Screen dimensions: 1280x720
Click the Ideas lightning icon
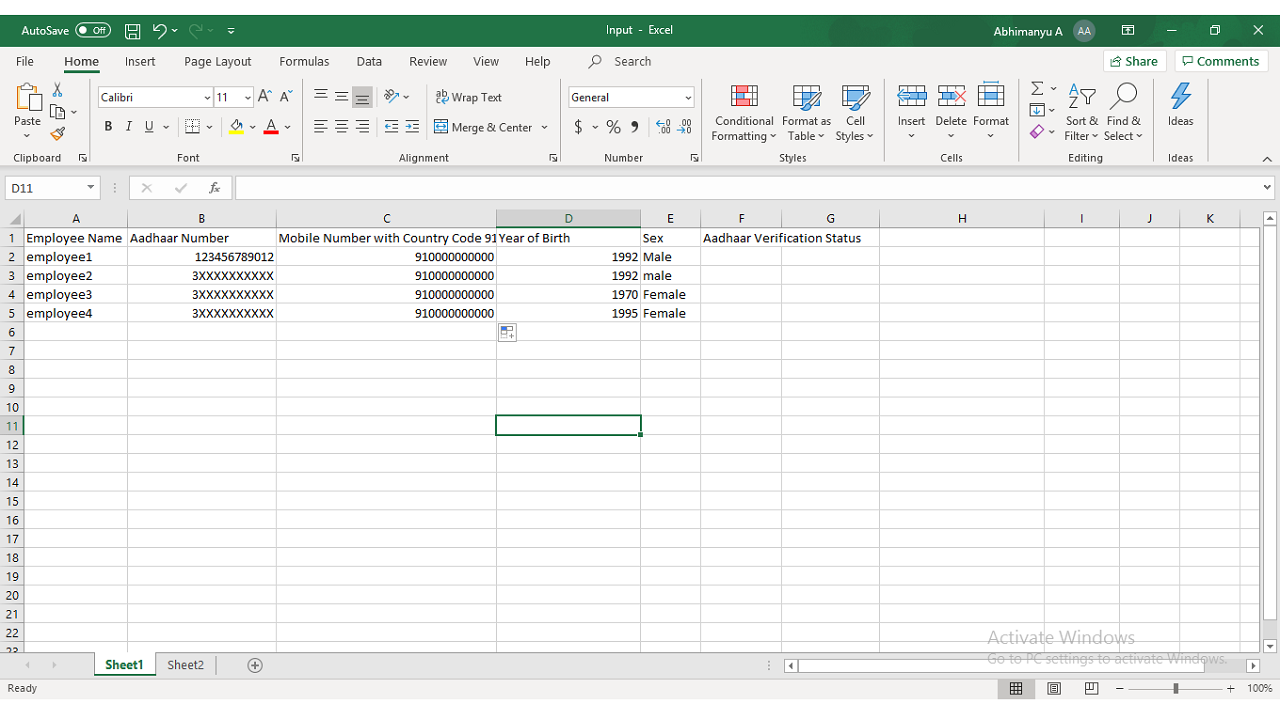(1180, 105)
